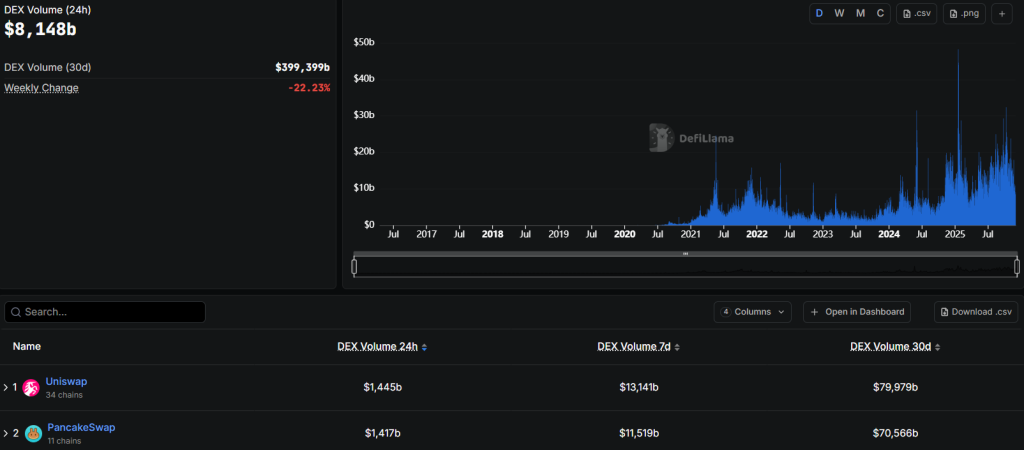Image resolution: width=1024 pixels, height=450 pixels.
Task: Expand the PancakeSwap row chevron
Action: coord(6,434)
